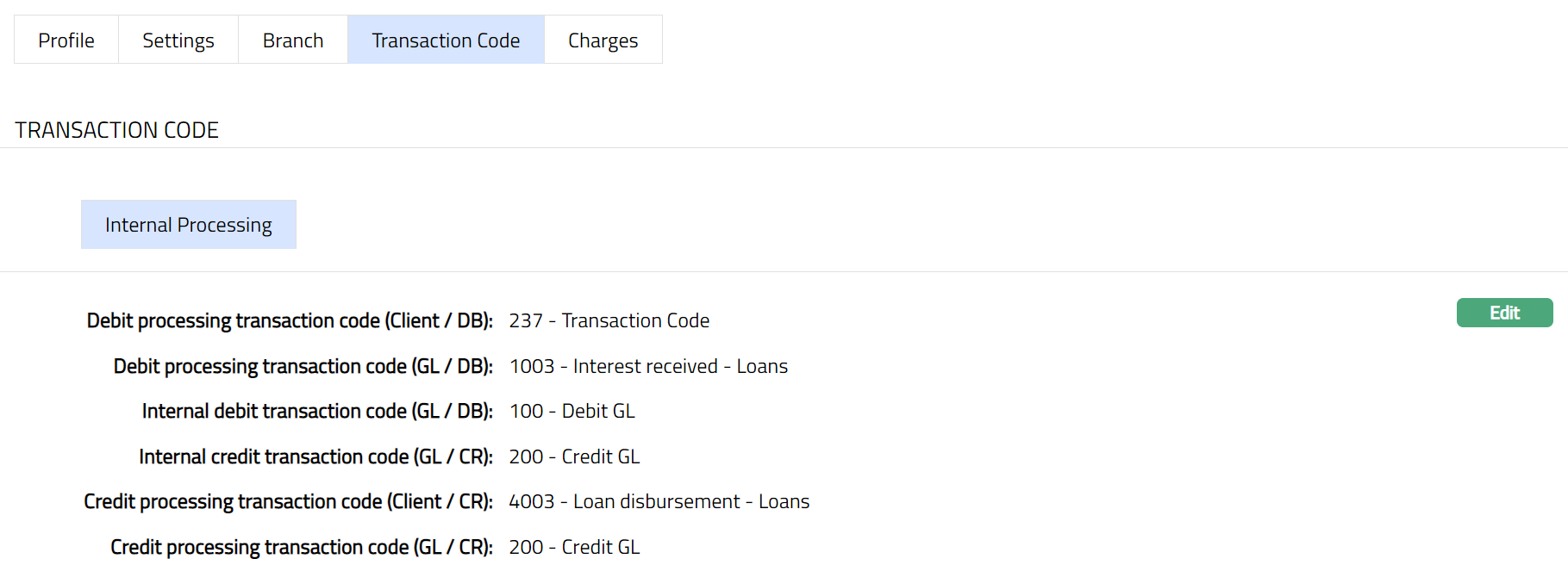Click the 100 - Debit GL value
The image size is (1568, 565).
(x=572, y=411)
